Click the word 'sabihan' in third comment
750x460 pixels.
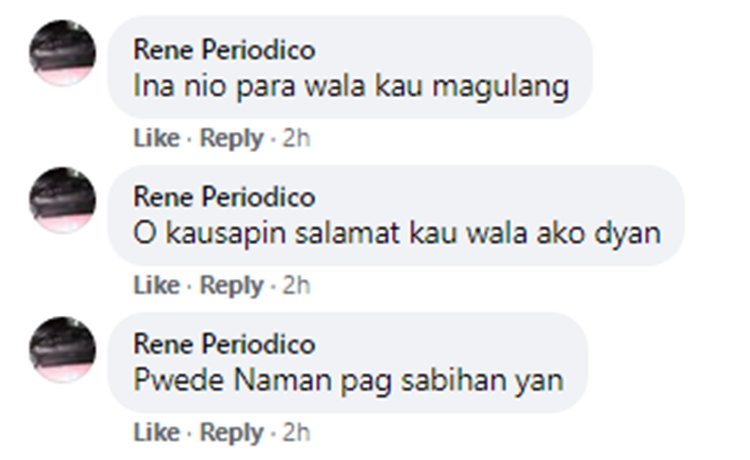pyautogui.click(x=453, y=381)
